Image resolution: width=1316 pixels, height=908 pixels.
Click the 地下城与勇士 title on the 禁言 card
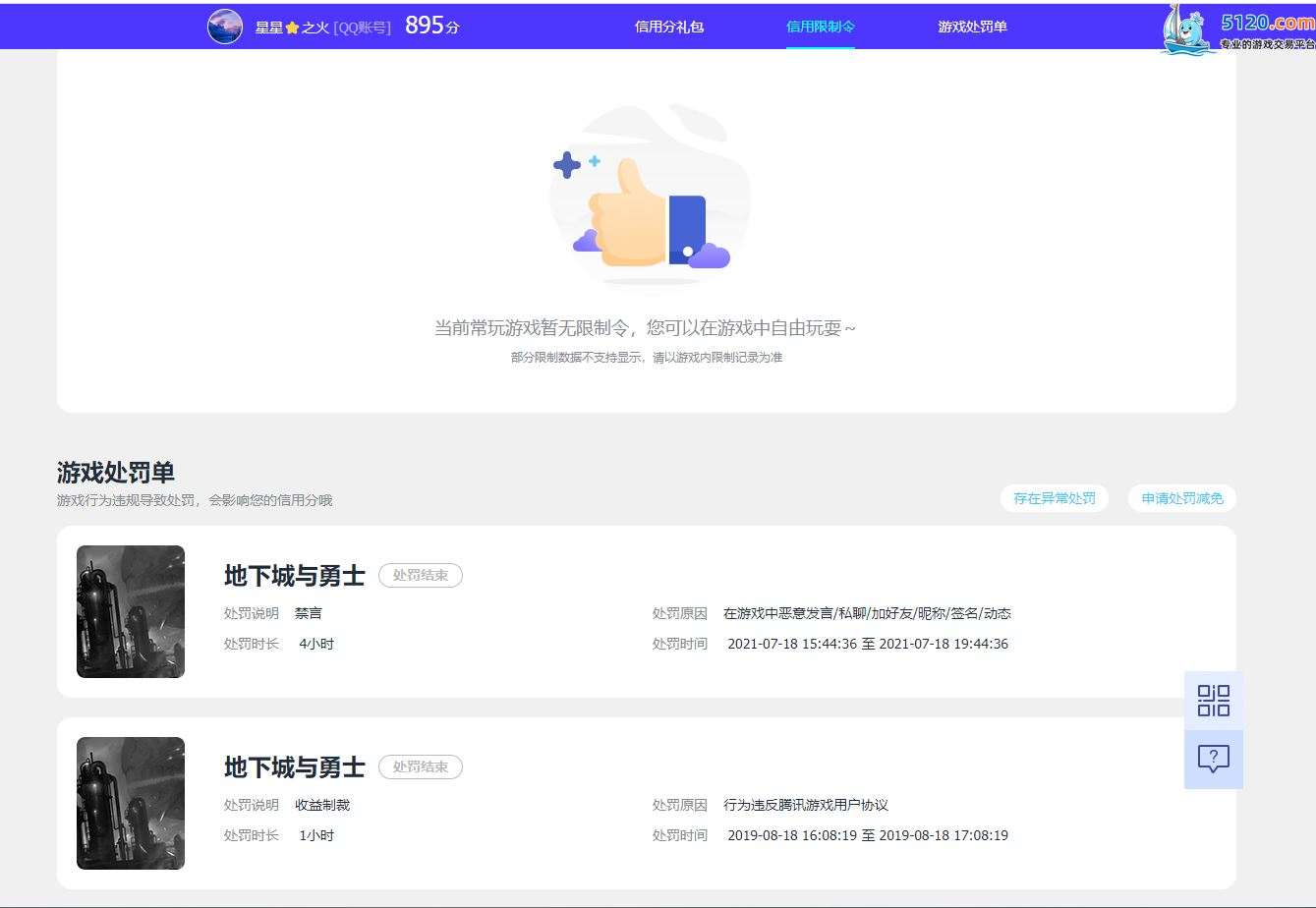click(x=295, y=575)
